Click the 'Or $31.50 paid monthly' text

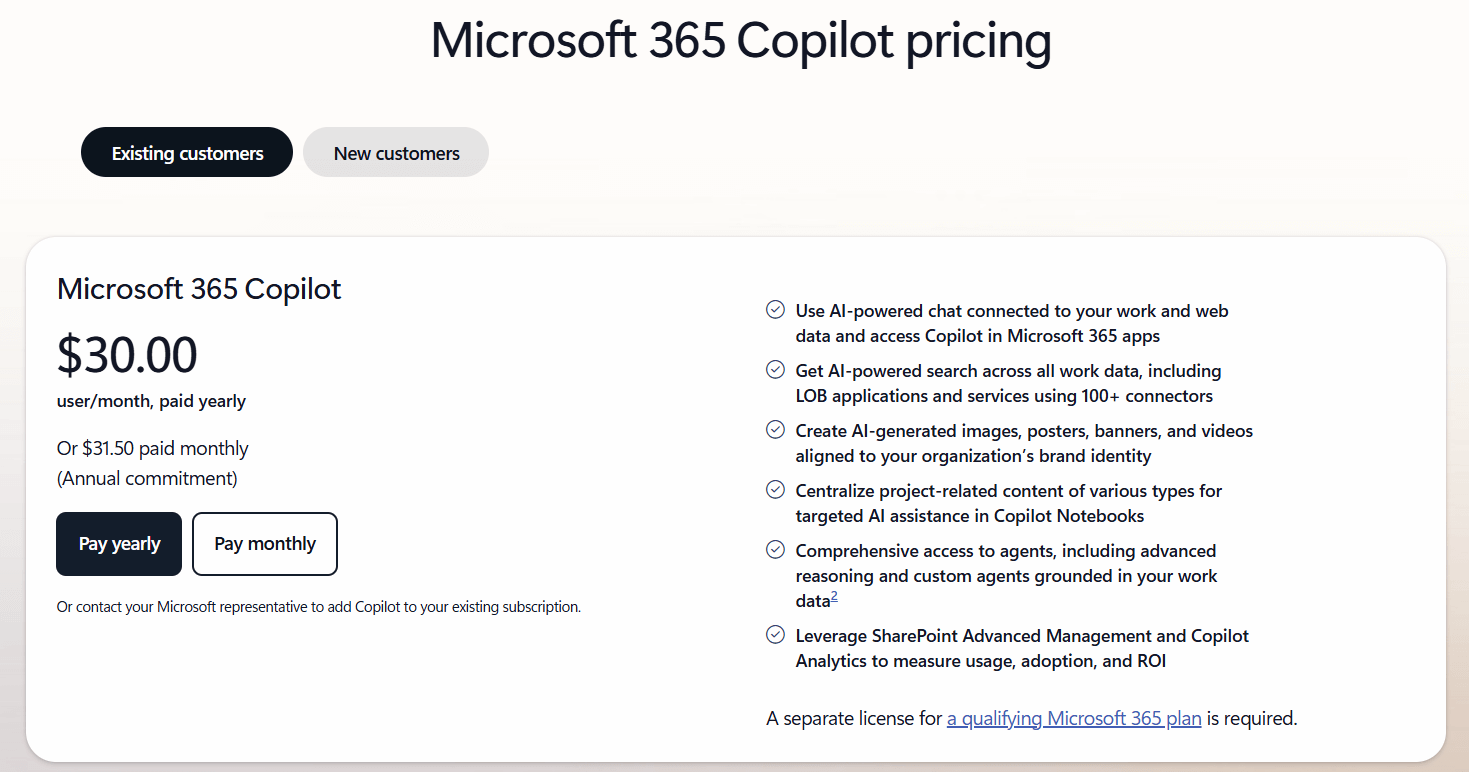click(153, 448)
